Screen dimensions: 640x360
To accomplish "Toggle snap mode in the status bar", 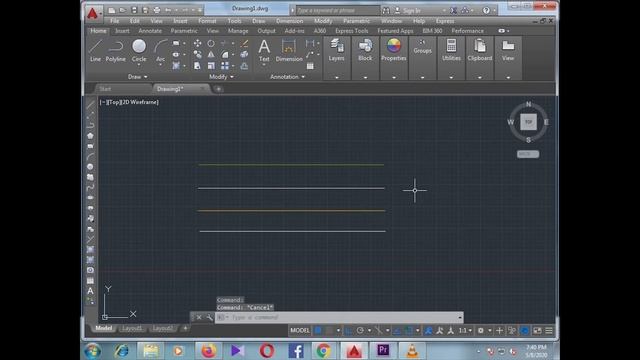I will [x=329, y=330].
